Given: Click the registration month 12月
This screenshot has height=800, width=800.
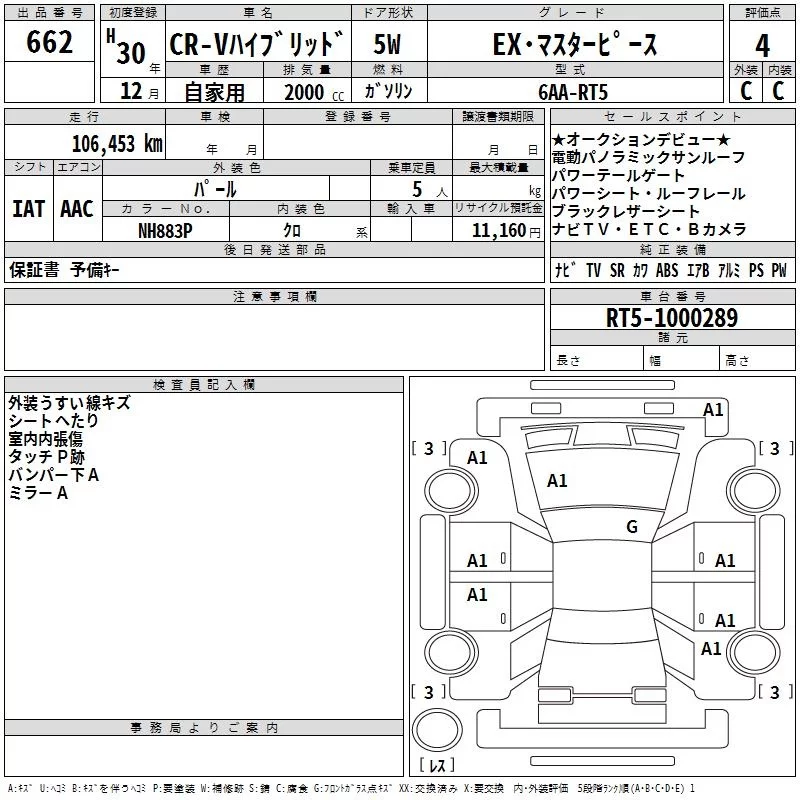Looking at the screenshot, I should (139, 91).
